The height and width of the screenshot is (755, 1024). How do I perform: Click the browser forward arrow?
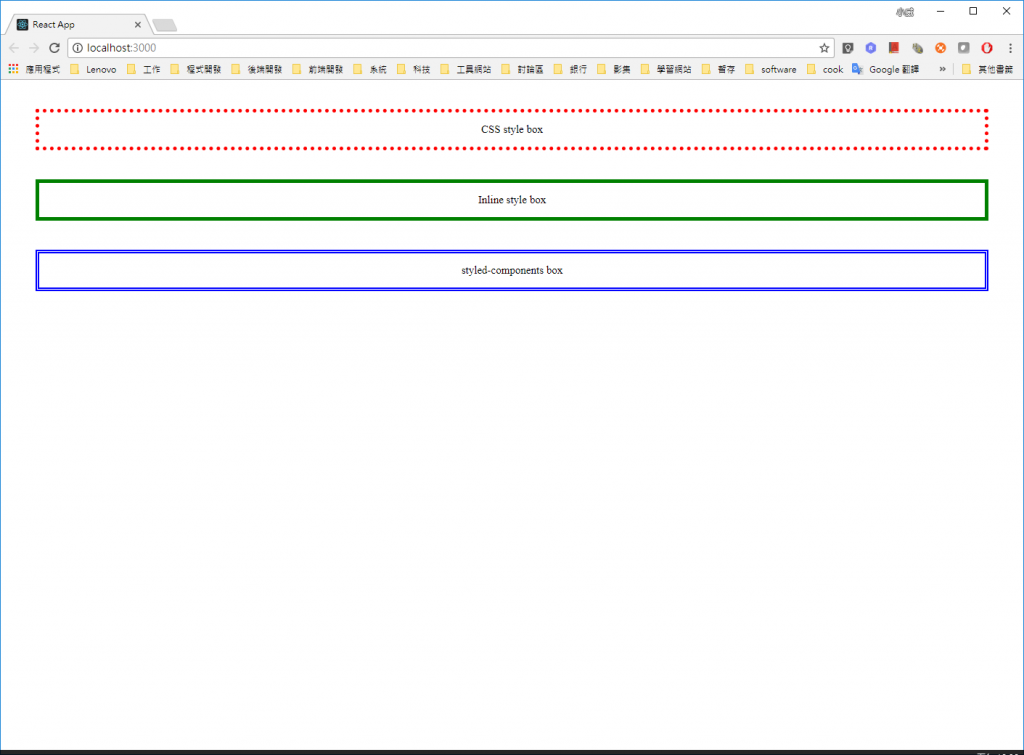pos(34,48)
